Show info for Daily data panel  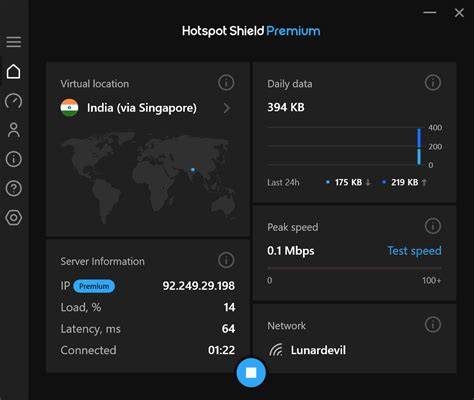click(433, 83)
